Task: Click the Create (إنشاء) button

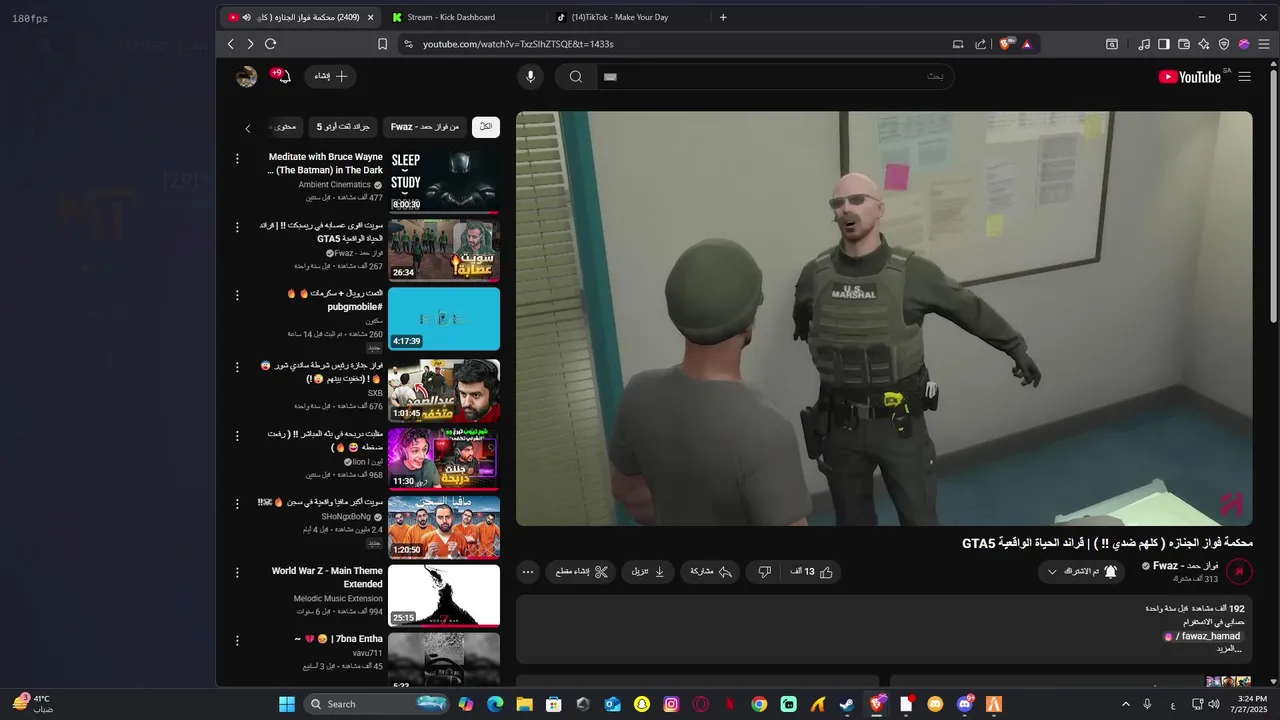Action: pos(330,76)
